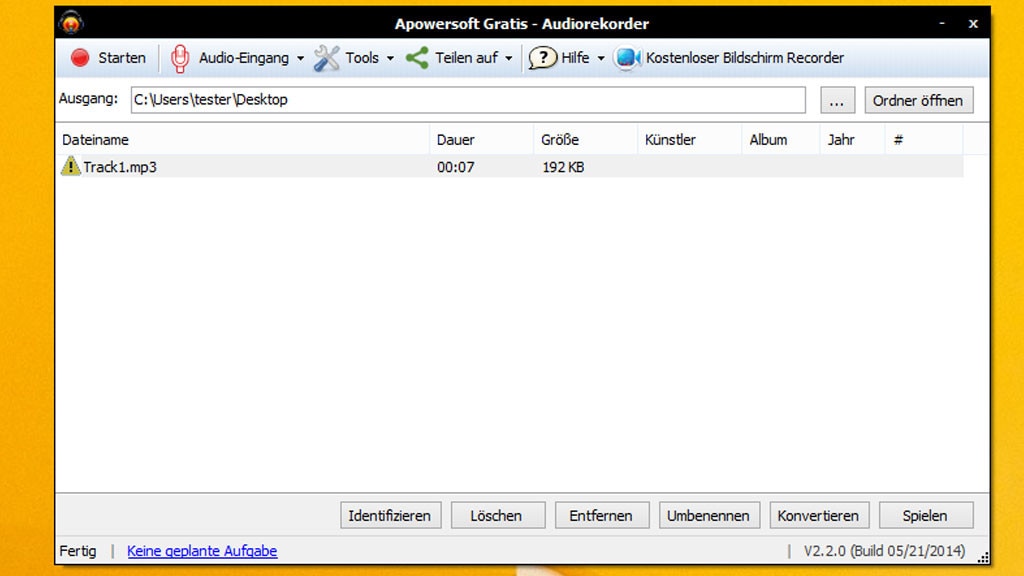Expand the Audio-Eingang dropdown arrow
Screen dimensions: 1024x576
[x=299, y=58]
